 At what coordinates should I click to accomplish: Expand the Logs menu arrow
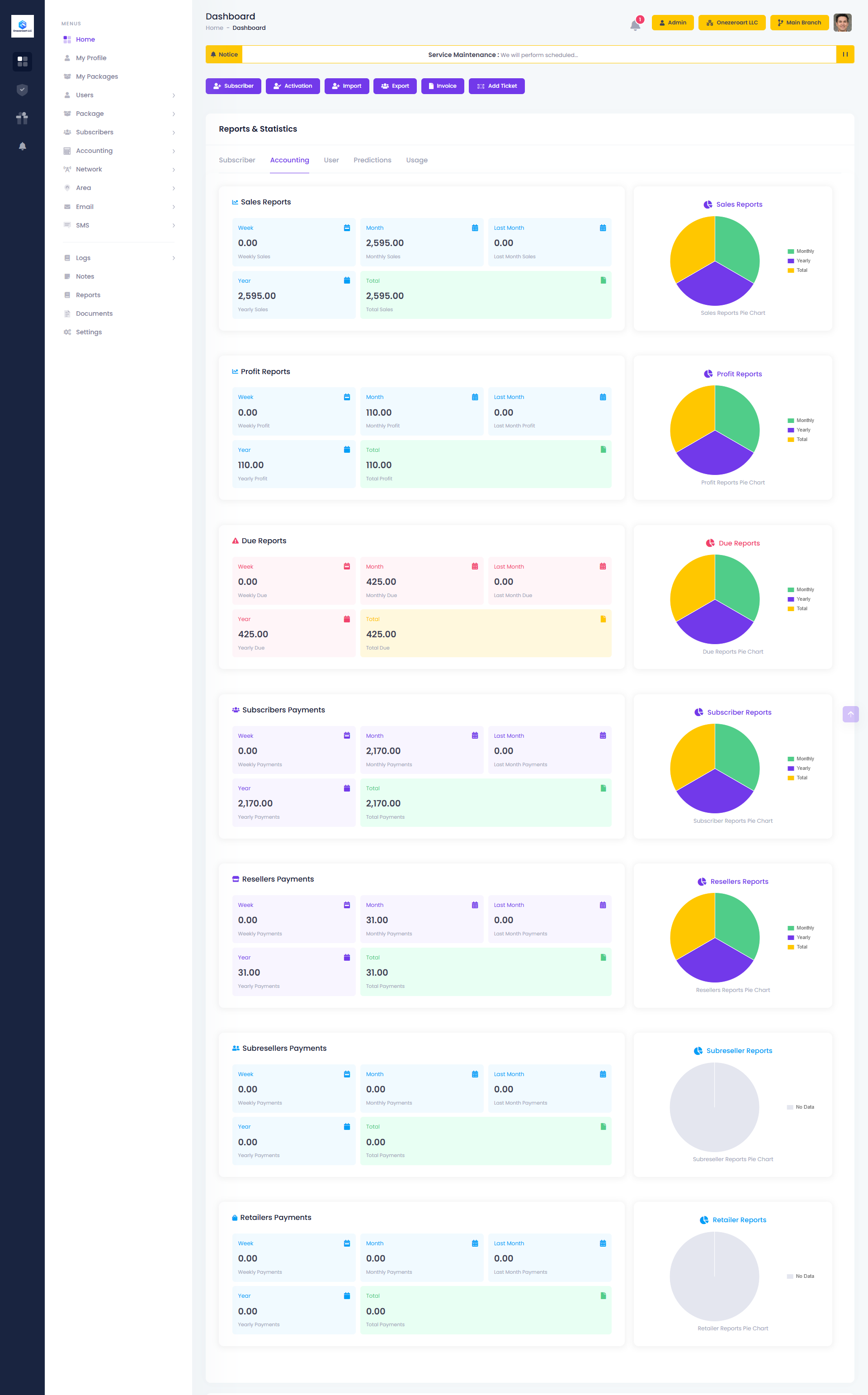[x=173, y=258]
